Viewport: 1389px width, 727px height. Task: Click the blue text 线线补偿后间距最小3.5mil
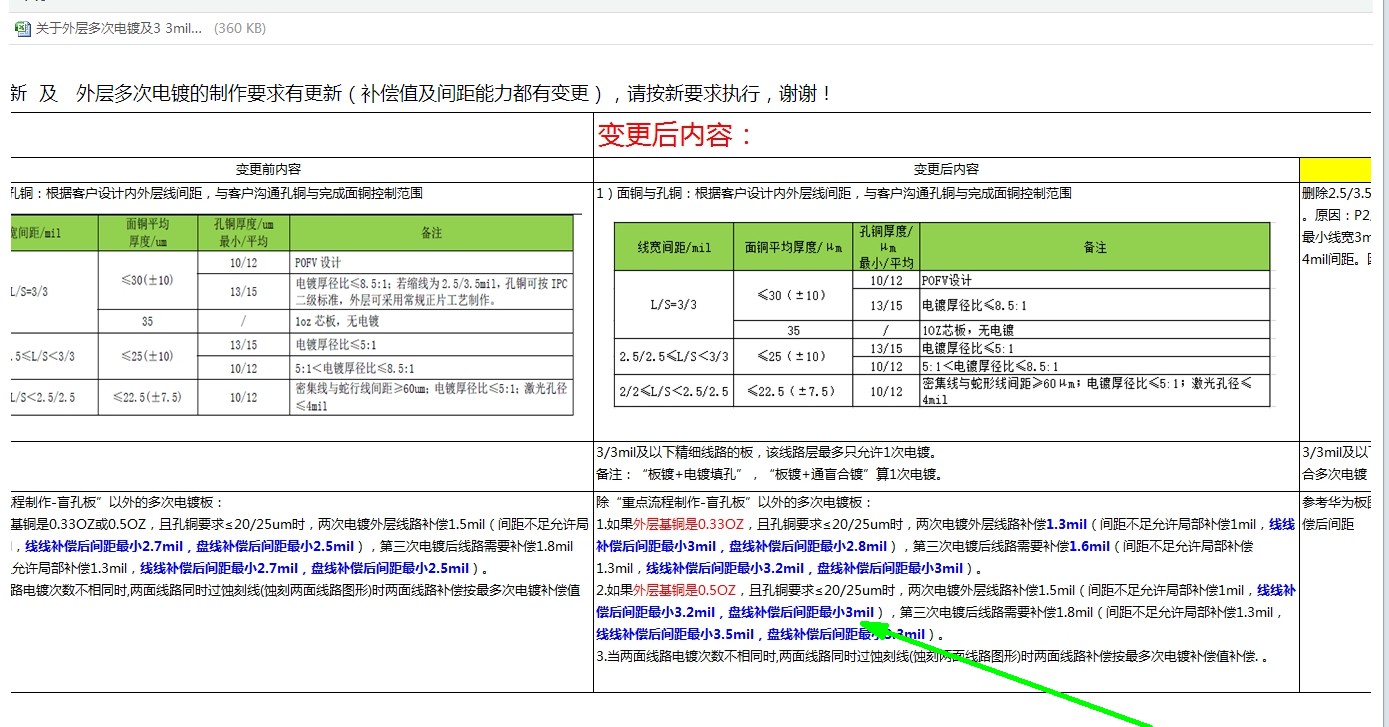tap(675, 634)
